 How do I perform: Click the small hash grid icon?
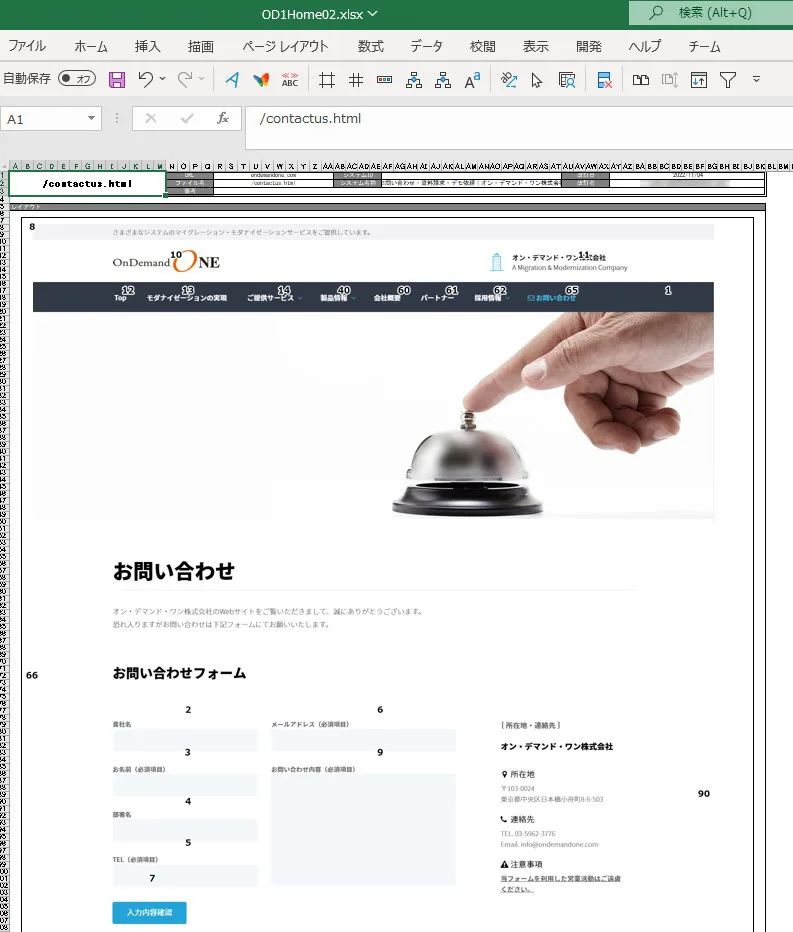click(x=356, y=80)
